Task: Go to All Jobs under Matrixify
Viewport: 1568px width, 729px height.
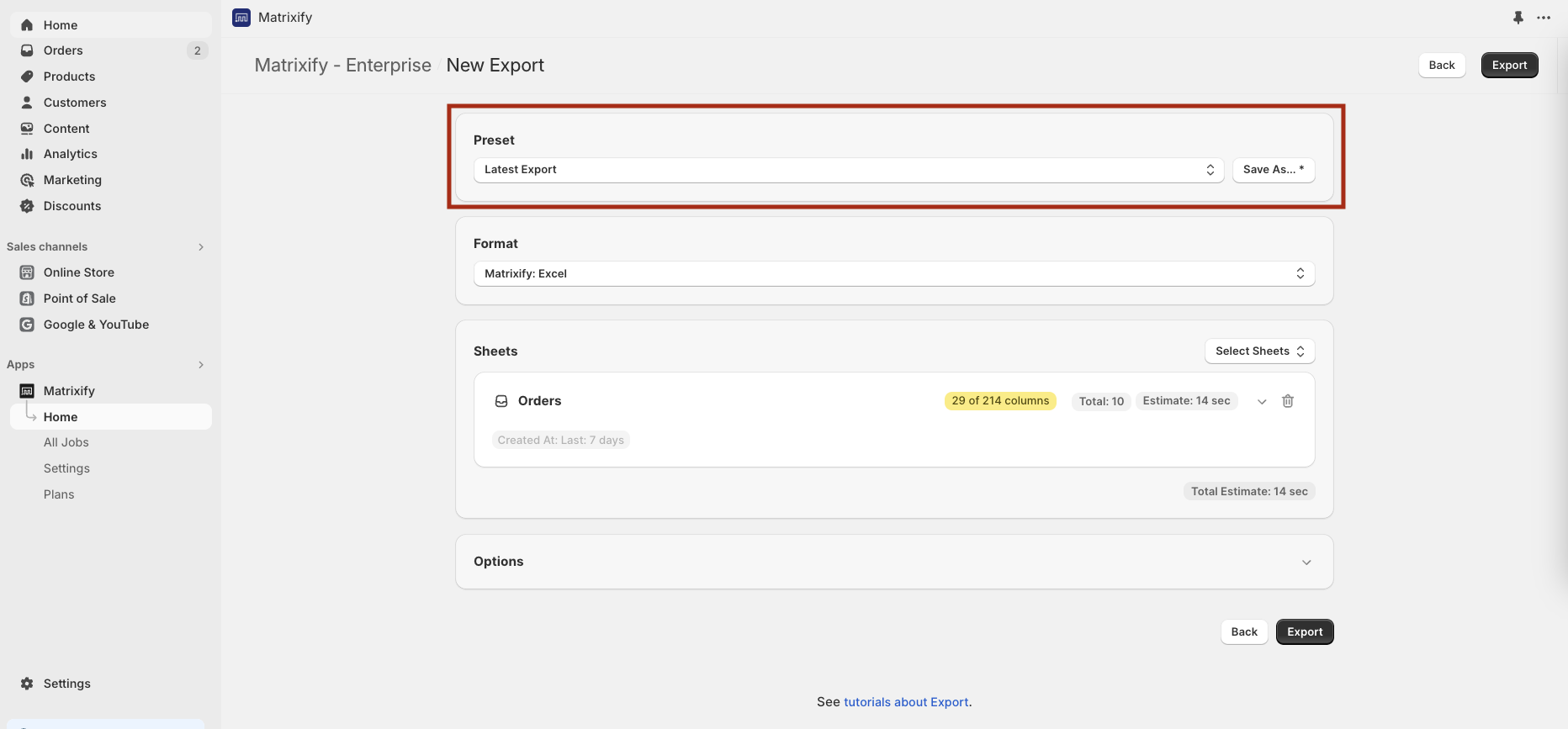Action: (x=66, y=442)
